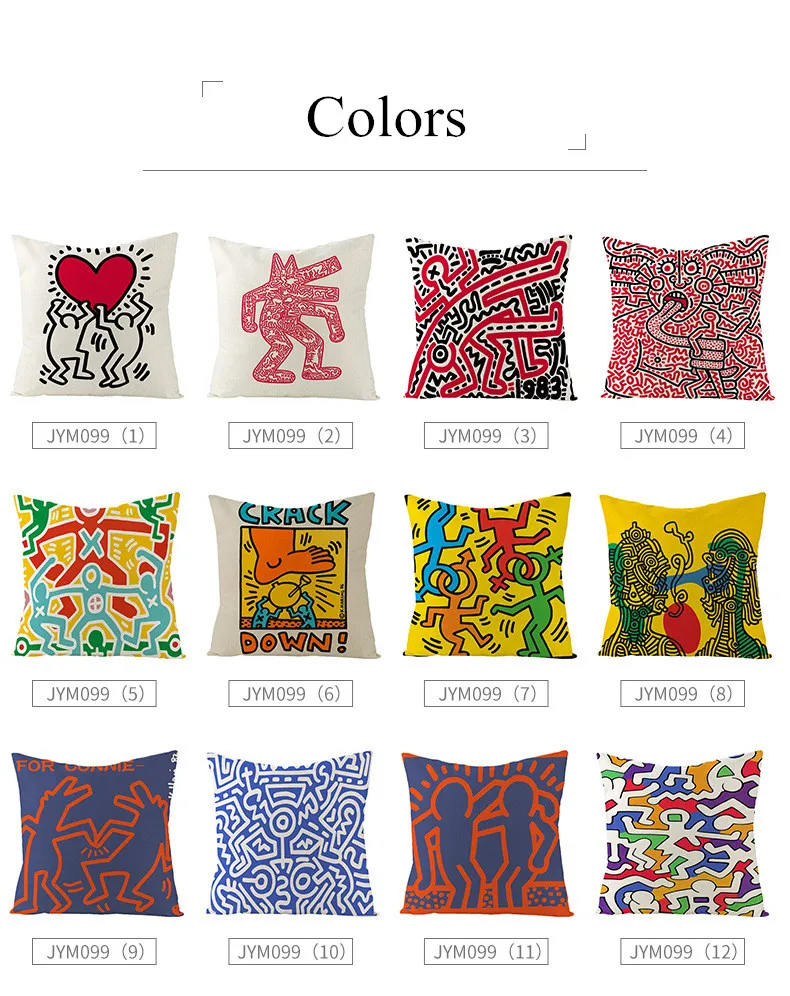790x996 pixels.
Task: Choose the colorful stacked figures pillow
Action: [x=97, y=574]
